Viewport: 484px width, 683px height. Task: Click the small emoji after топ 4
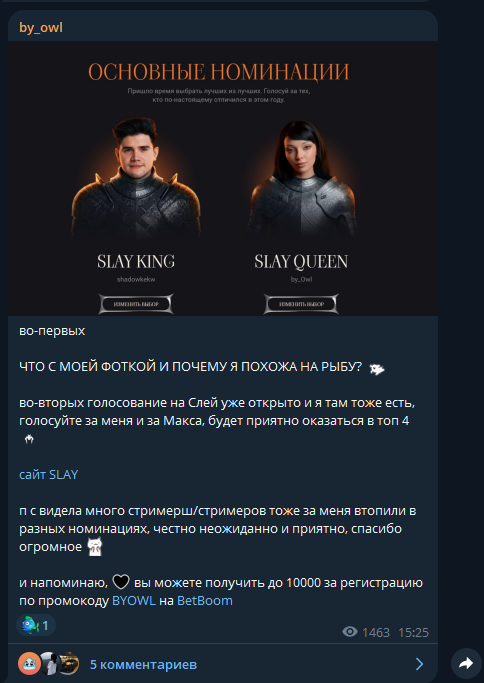tap(29, 439)
